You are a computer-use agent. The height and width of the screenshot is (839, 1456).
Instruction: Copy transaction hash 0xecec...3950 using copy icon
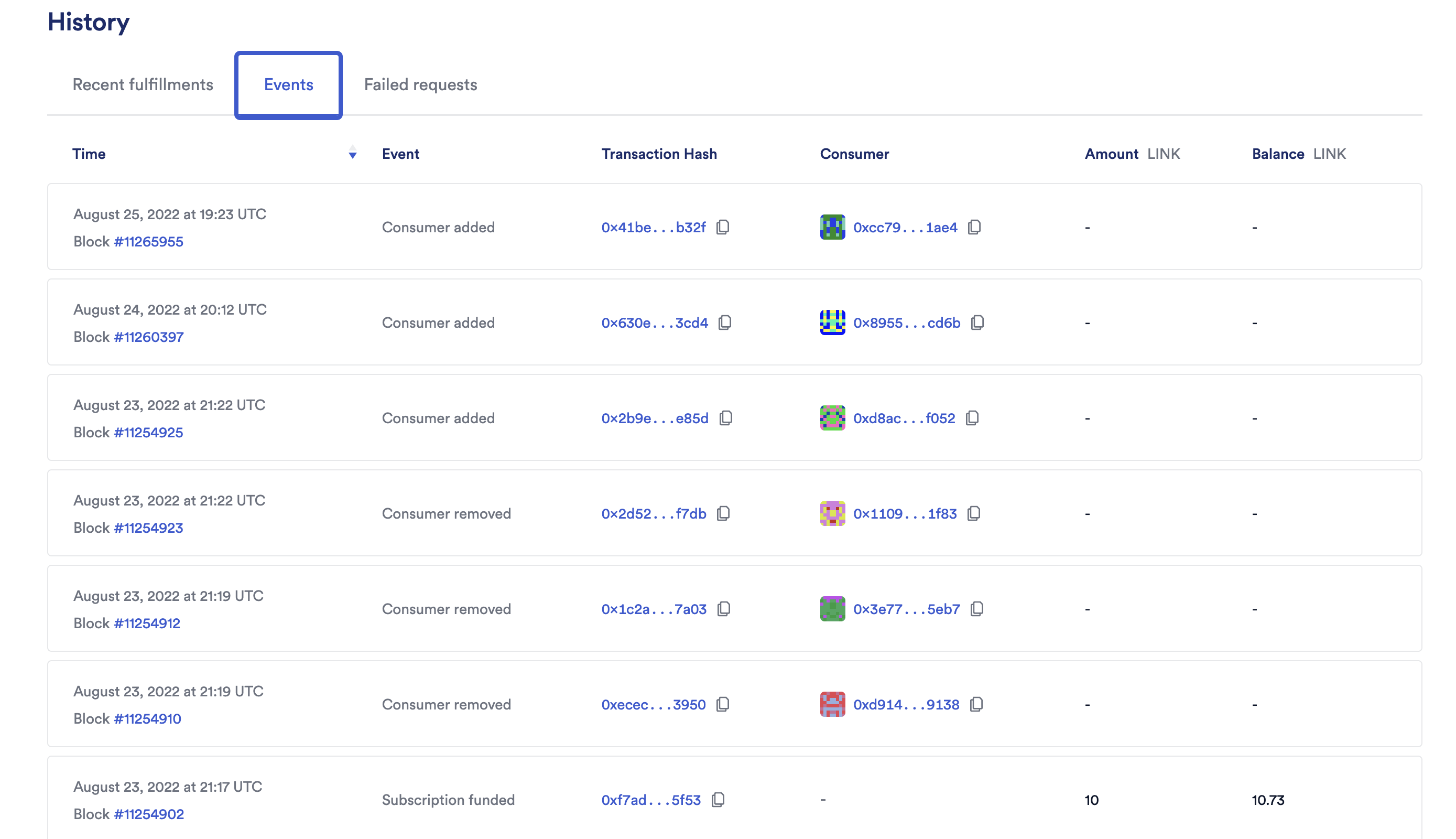tap(723, 704)
